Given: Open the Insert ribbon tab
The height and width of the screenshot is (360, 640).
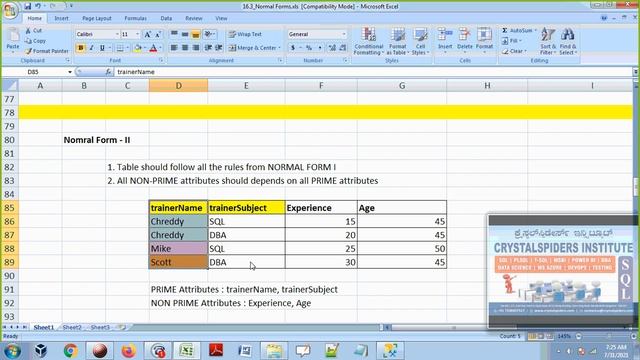Looking at the screenshot, I should (62, 18).
